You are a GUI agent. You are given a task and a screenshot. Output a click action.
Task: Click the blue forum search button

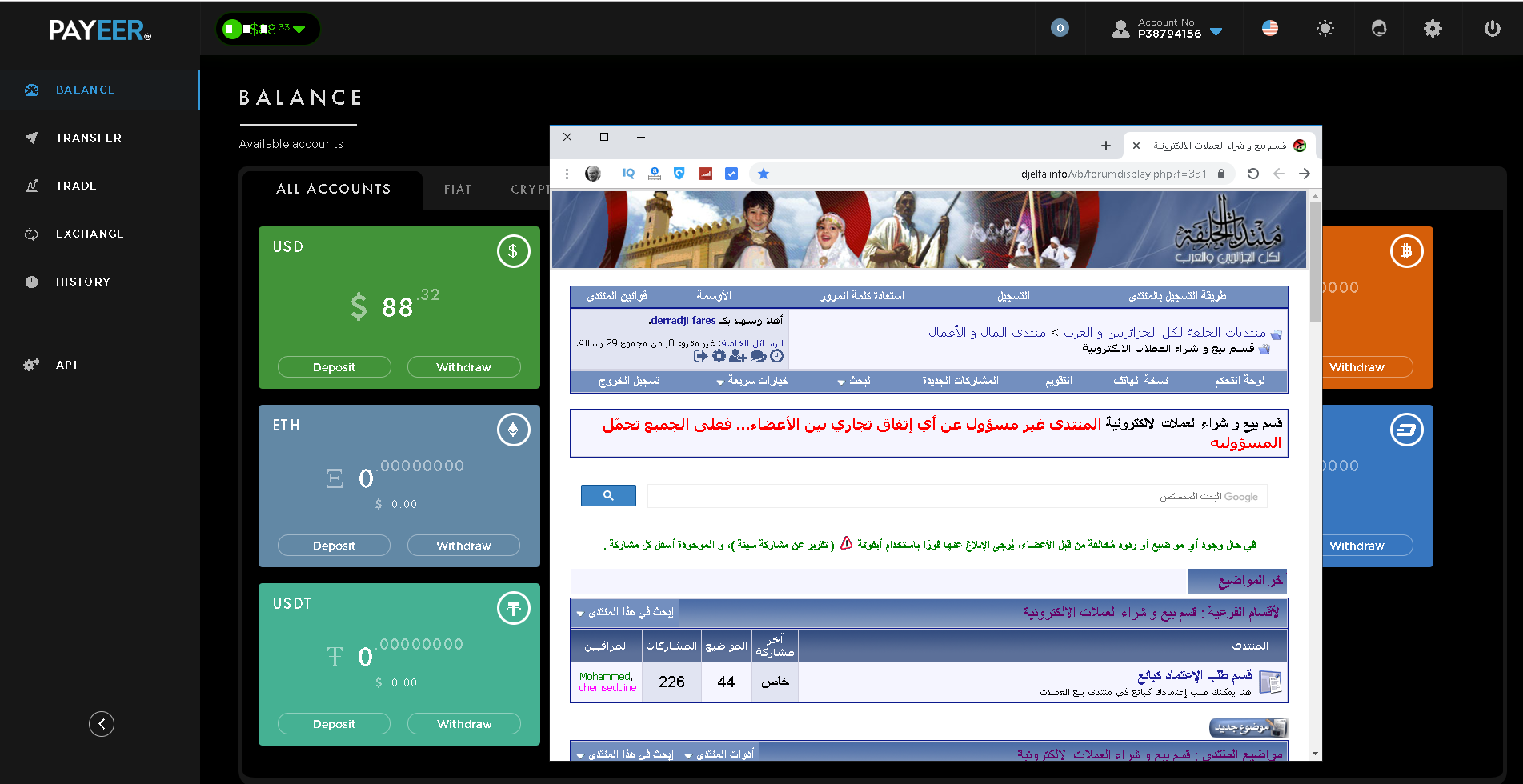[608, 496]
